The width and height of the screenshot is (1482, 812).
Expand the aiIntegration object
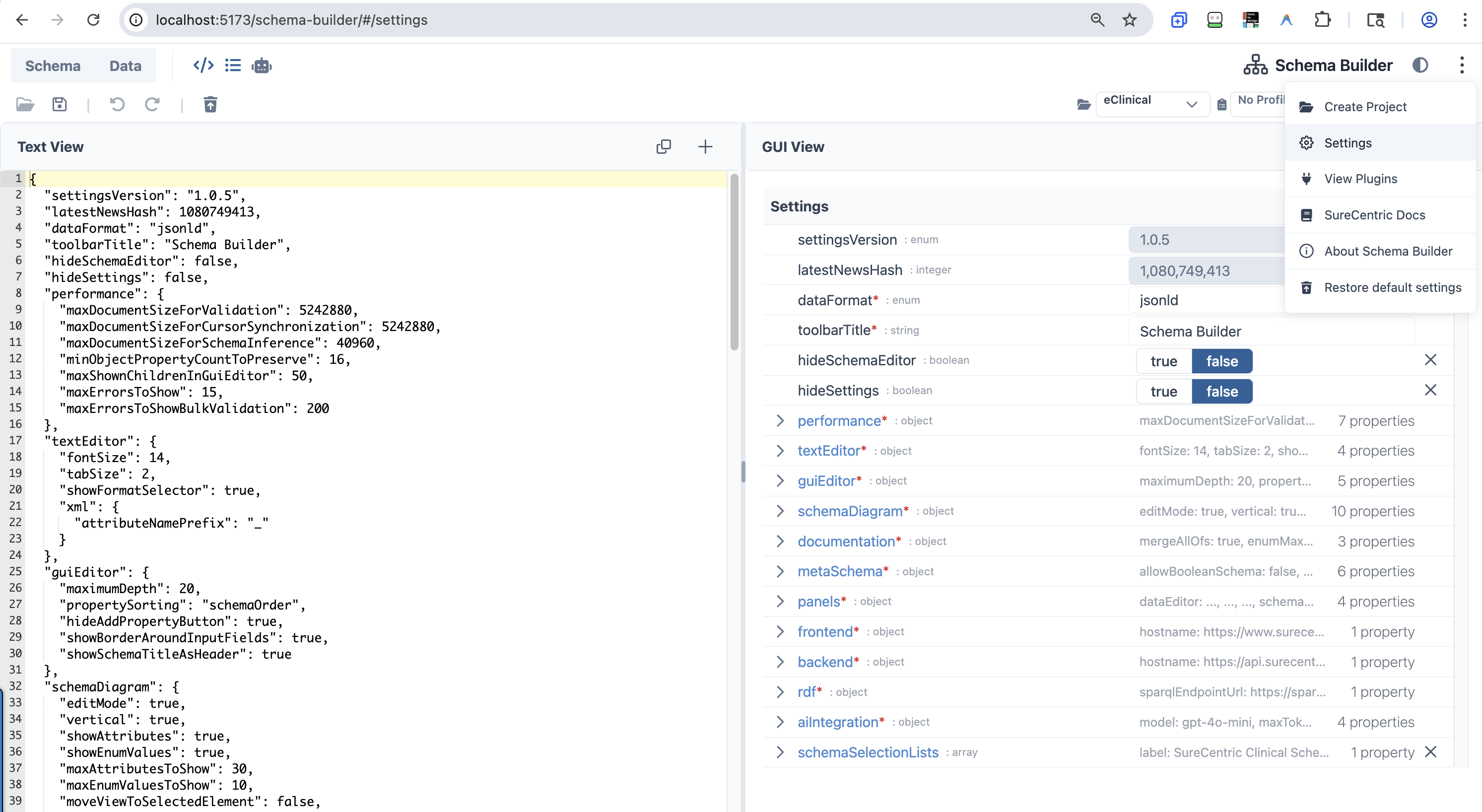click(780, 722)
